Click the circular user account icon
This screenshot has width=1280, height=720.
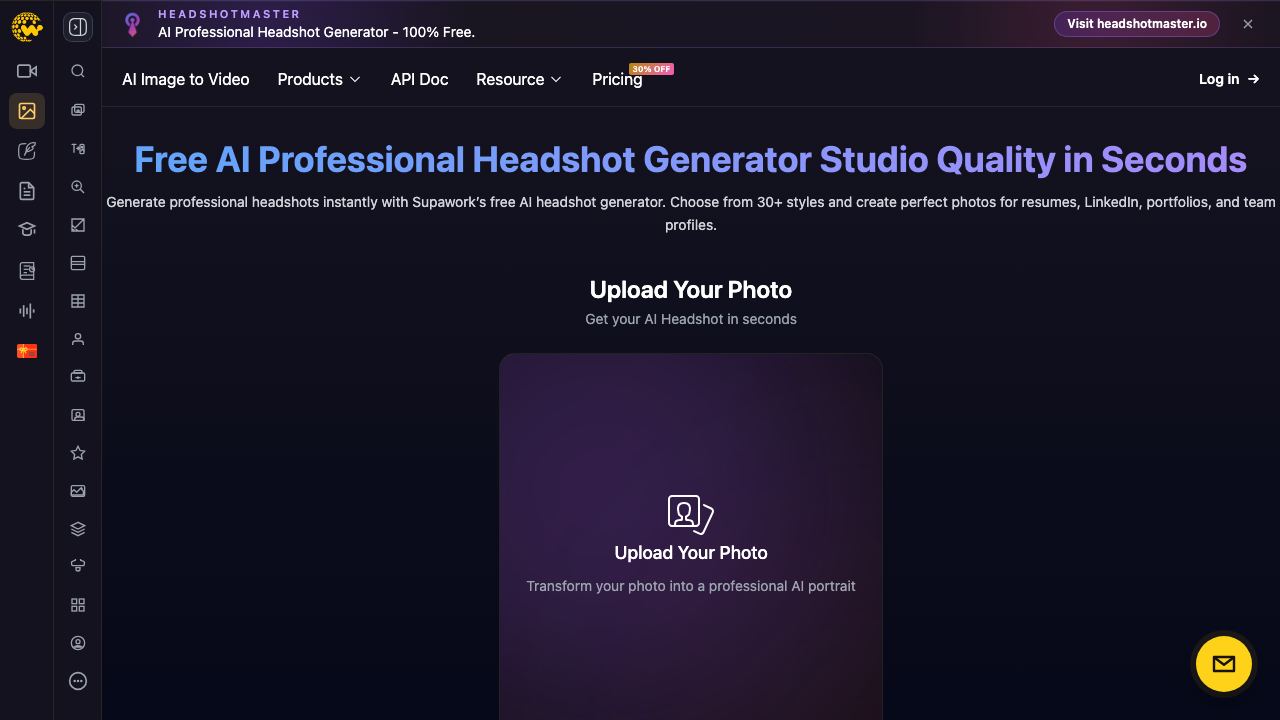(x=78, y=643)
